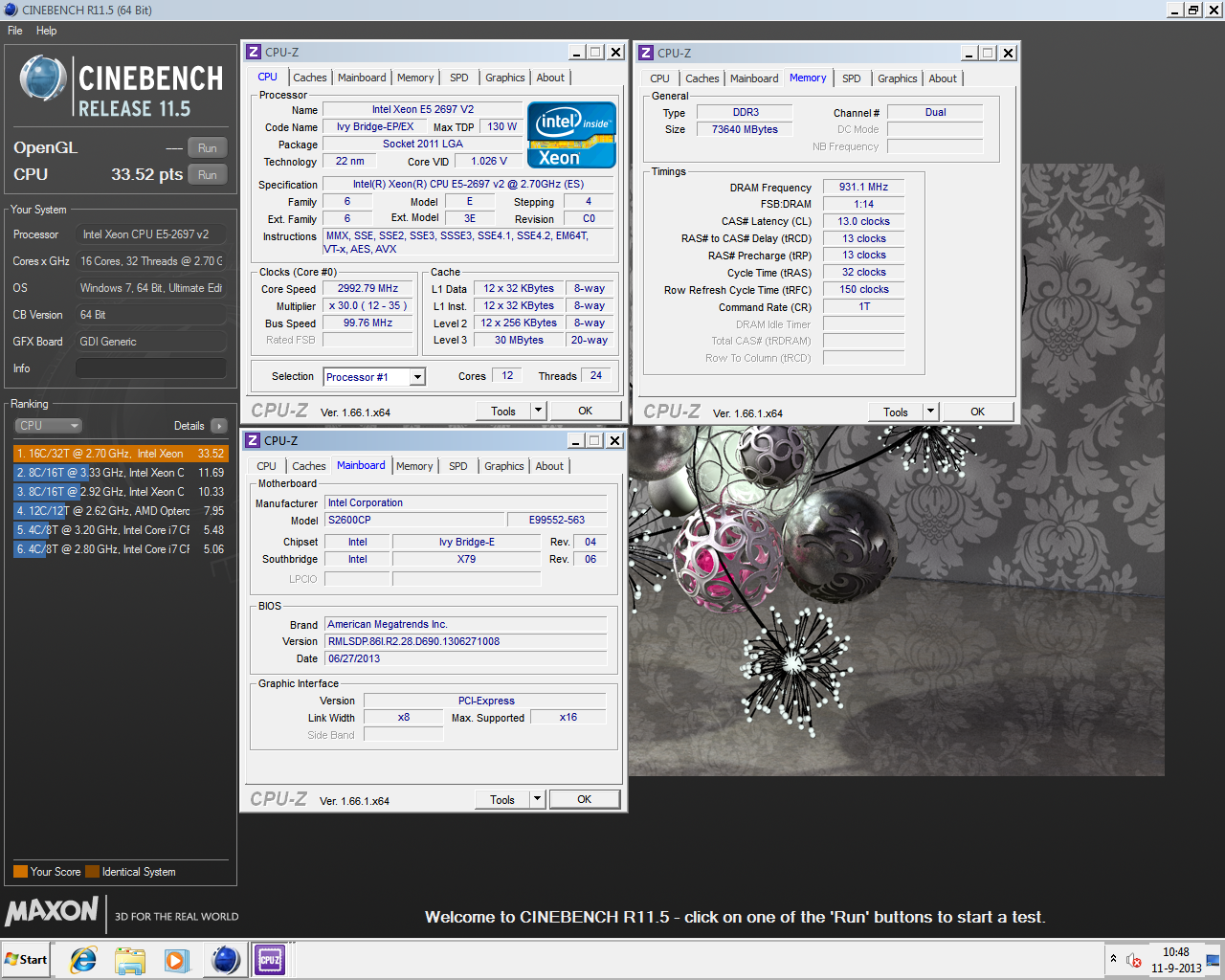Click the Z icon in the Memory window title bar

click(x=646, y=54)
